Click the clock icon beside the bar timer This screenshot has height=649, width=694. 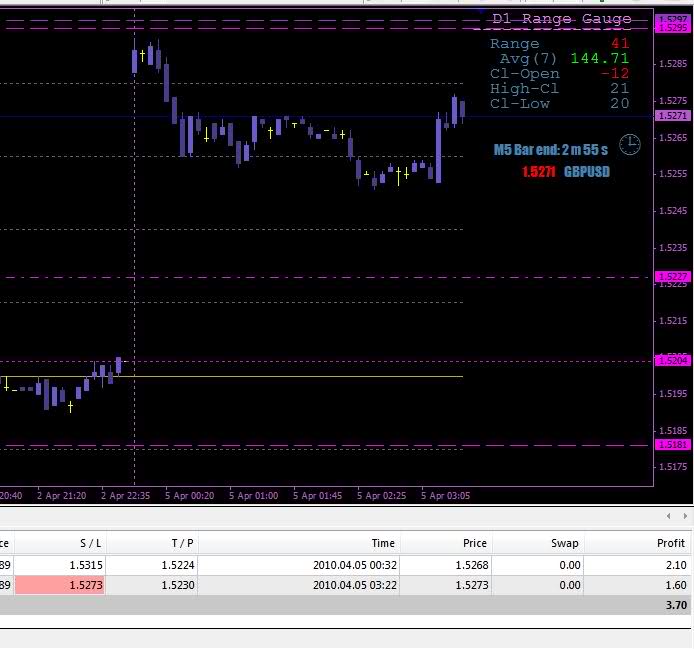tap(629, 144)
